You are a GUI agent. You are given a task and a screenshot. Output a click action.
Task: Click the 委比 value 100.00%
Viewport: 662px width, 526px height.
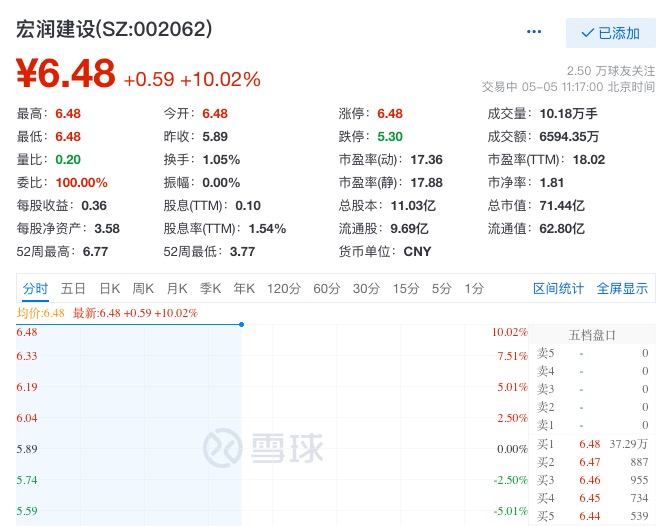(81, 182)
